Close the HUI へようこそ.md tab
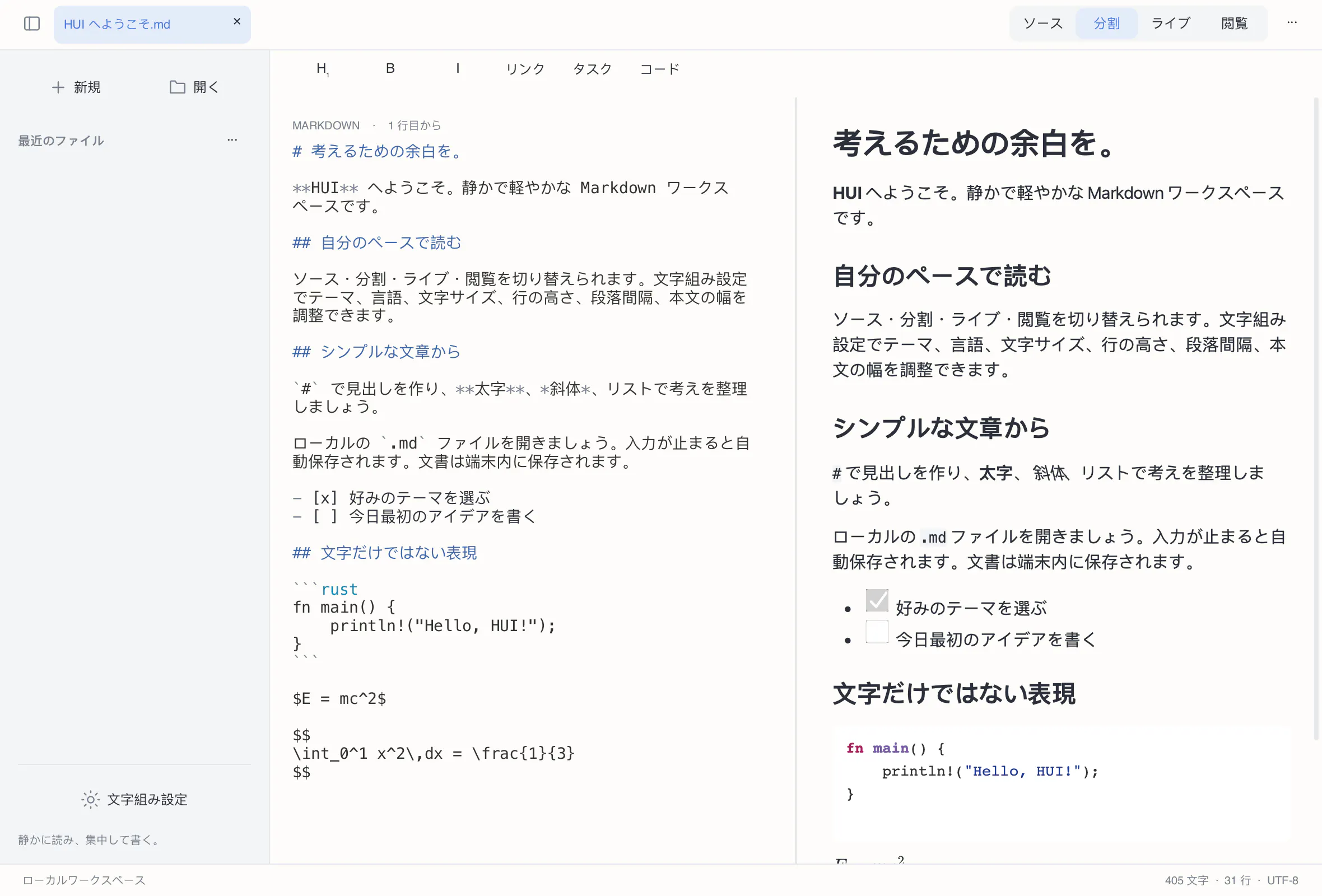 pos(237,22)
